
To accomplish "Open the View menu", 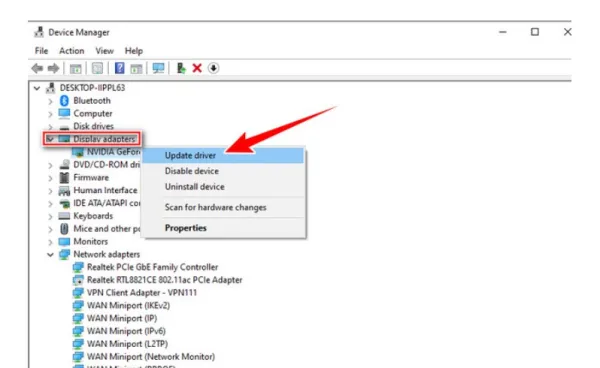I will click(x=104, y=50).
